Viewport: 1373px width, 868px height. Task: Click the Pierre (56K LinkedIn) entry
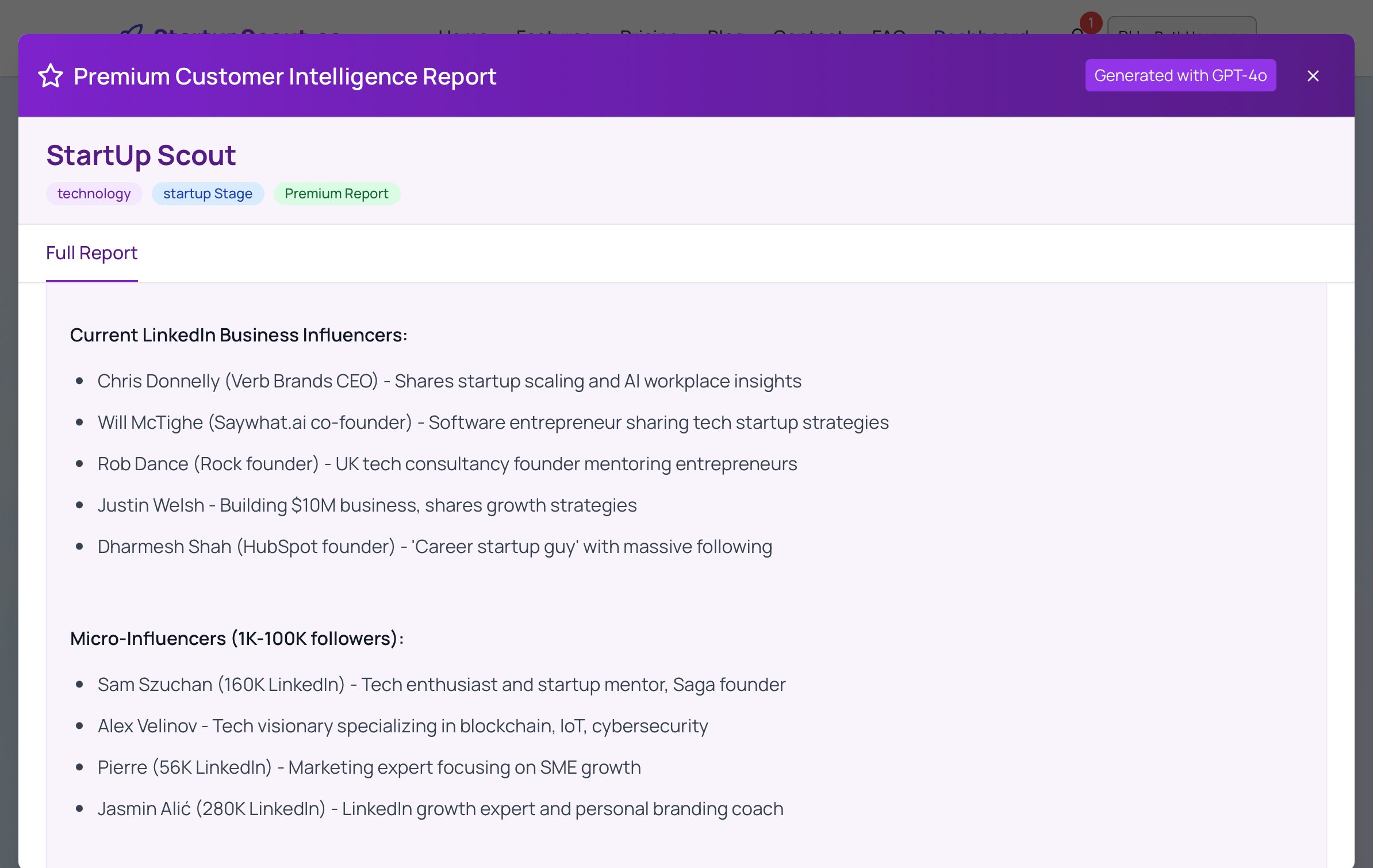tap(369, 767)
